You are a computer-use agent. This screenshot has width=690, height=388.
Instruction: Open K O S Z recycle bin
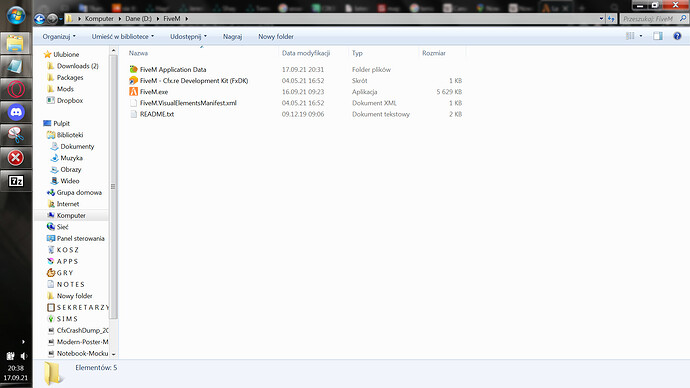click(x=67, y=250)
